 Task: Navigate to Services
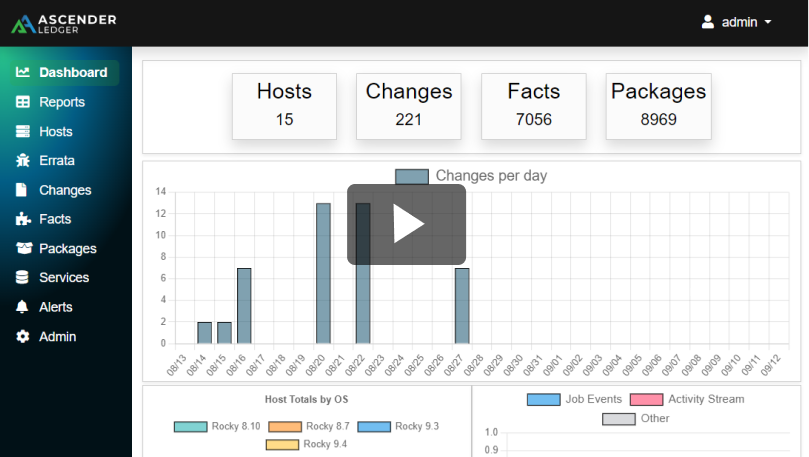pos(64,278)
